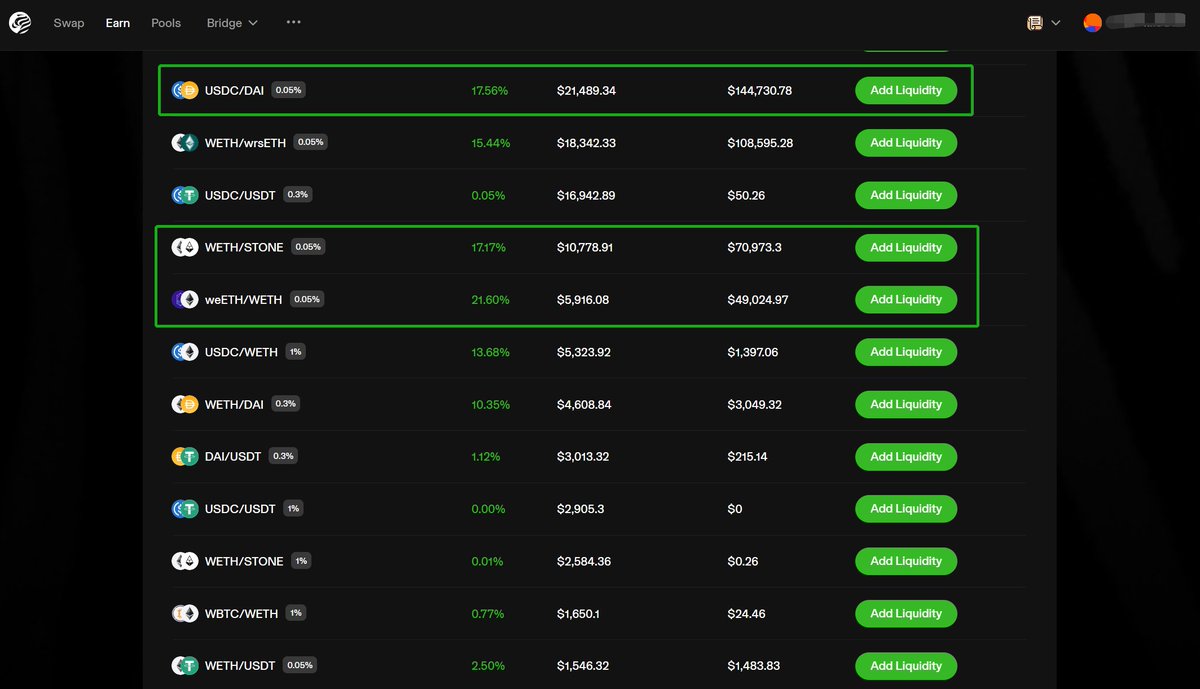Click the site logo icon

coord(20,22)
